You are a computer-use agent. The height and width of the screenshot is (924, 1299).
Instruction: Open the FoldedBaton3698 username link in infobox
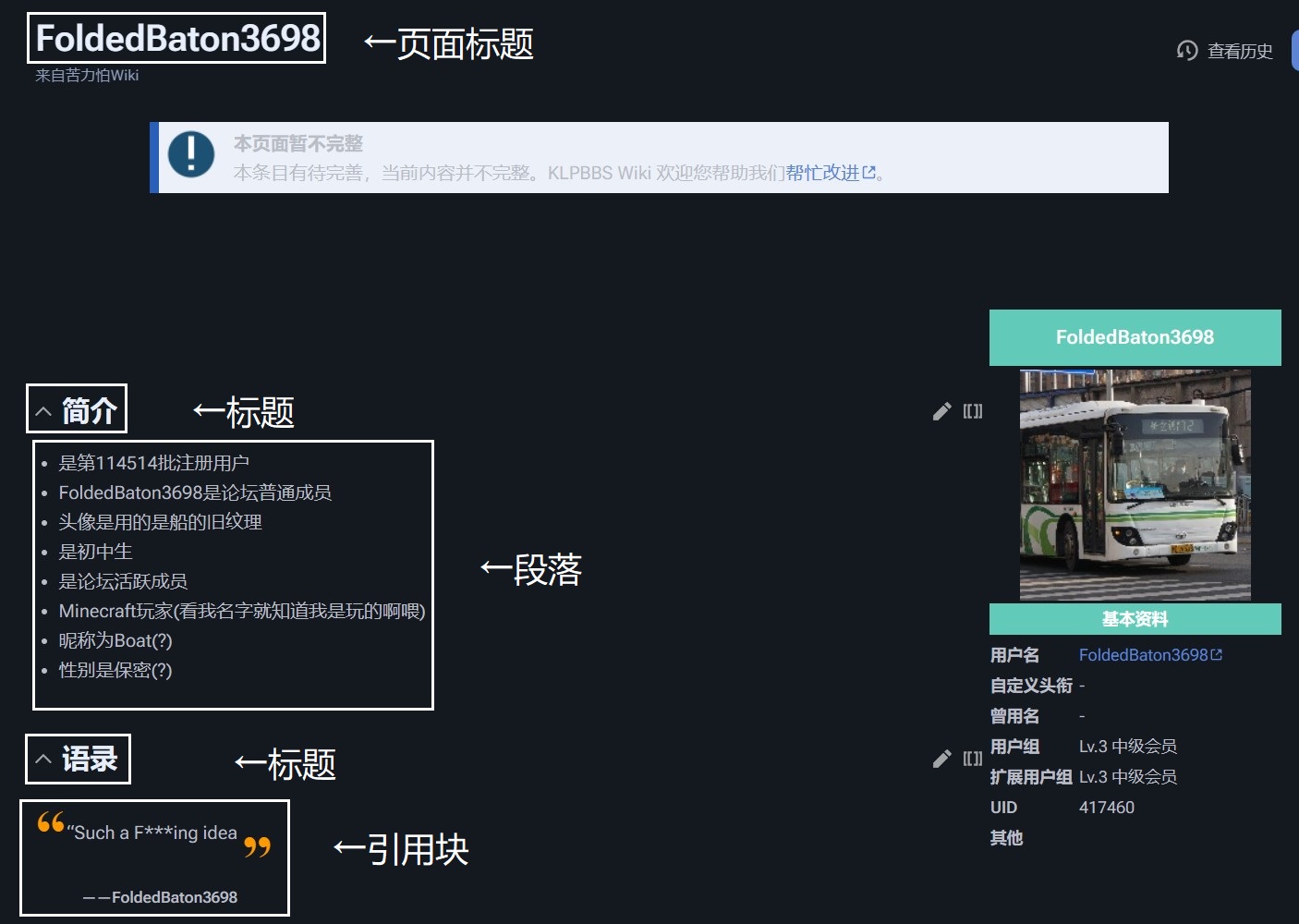pyautogui.click(x=1150, y=655)
